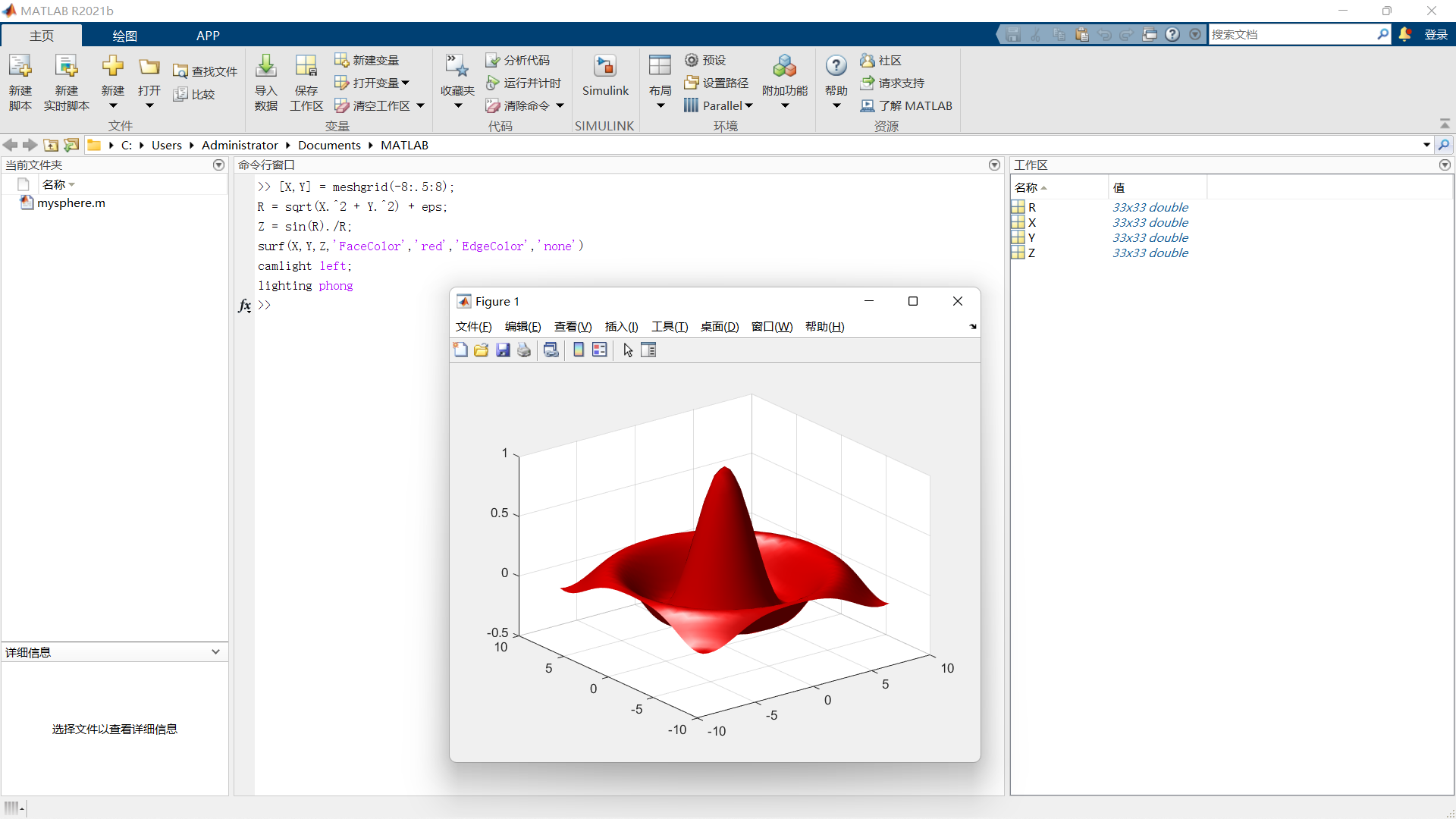Collapse the 详细信息 panel chevron
Viewport: 1456px width, 819px height.
point(215,652)
